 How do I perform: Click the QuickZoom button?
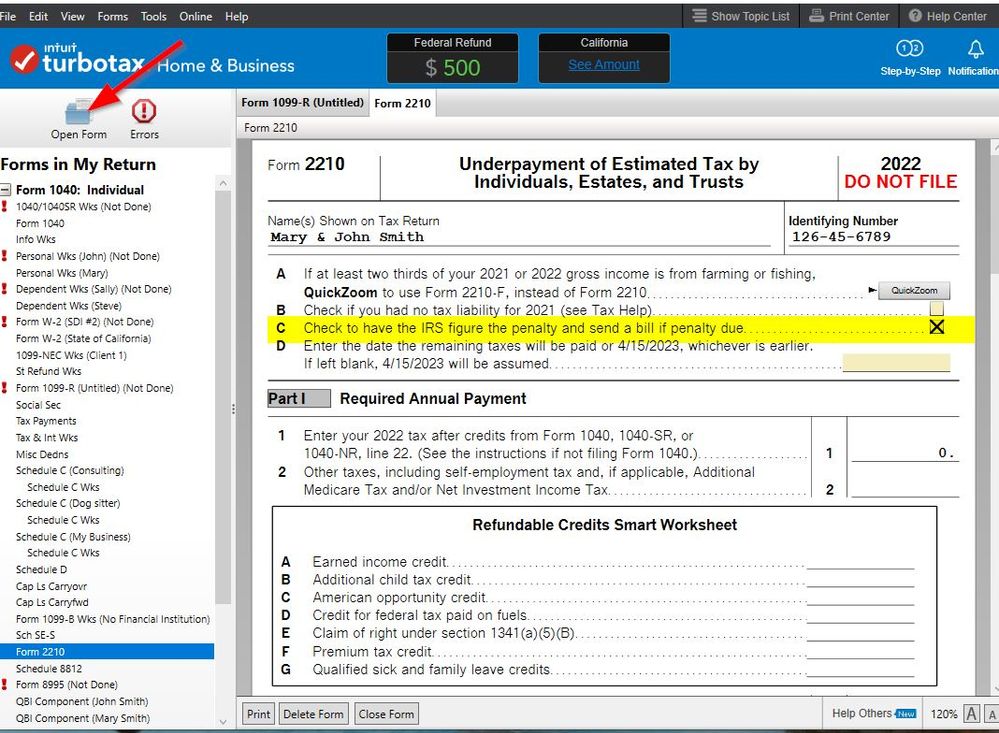click(x=914, y=291)
